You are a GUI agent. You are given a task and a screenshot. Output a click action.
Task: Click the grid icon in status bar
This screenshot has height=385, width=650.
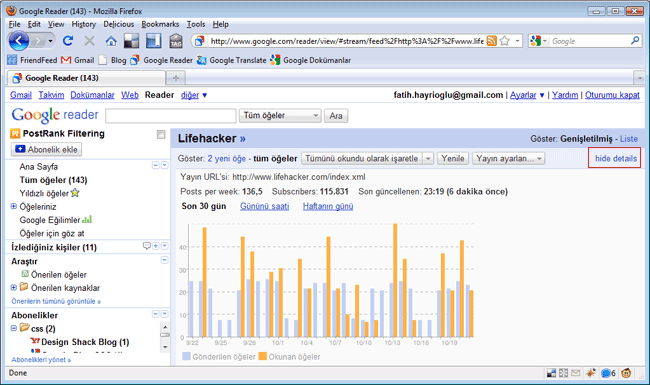pos(563,373)
